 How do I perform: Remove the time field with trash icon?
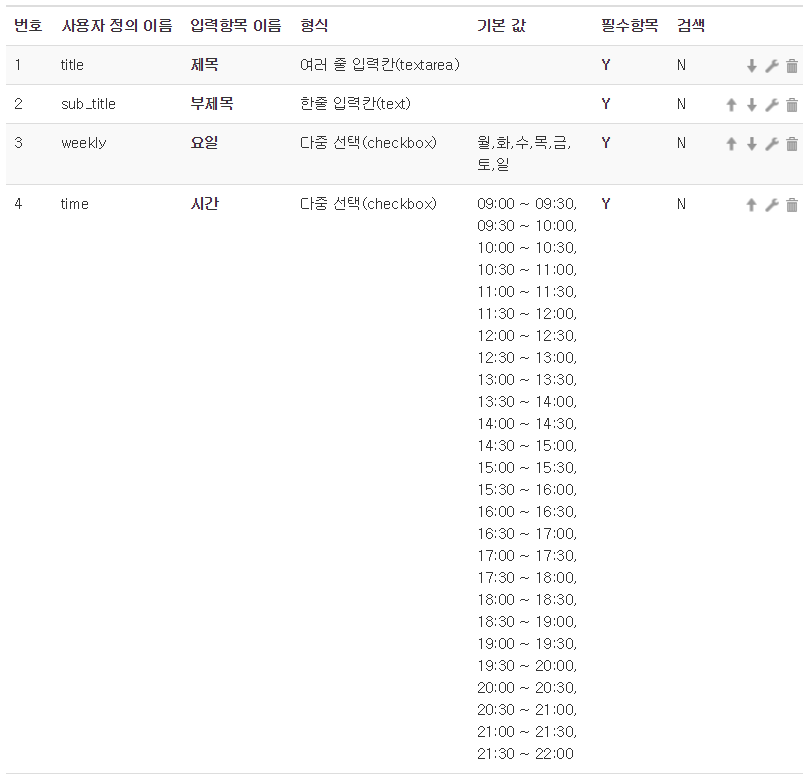pos(792,205)
